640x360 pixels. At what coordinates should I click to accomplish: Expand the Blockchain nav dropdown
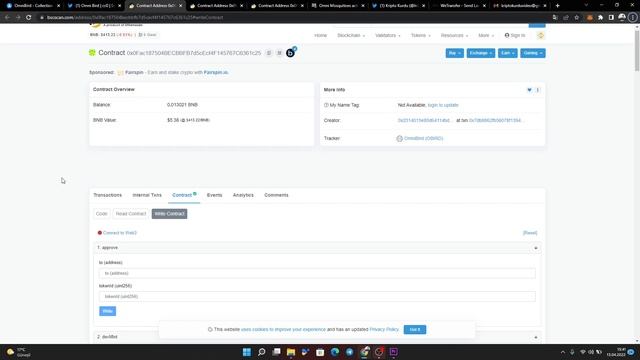pyautogui.click(x=351, y=36)
